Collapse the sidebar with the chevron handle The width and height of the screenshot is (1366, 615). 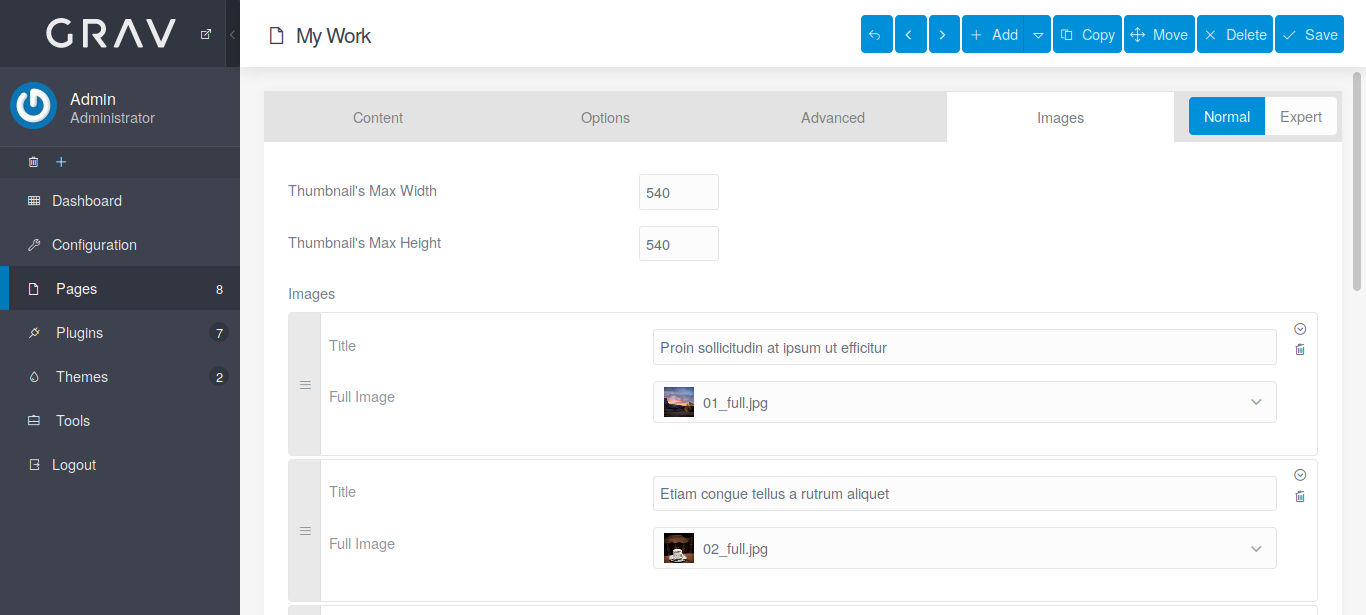point(232,34)
